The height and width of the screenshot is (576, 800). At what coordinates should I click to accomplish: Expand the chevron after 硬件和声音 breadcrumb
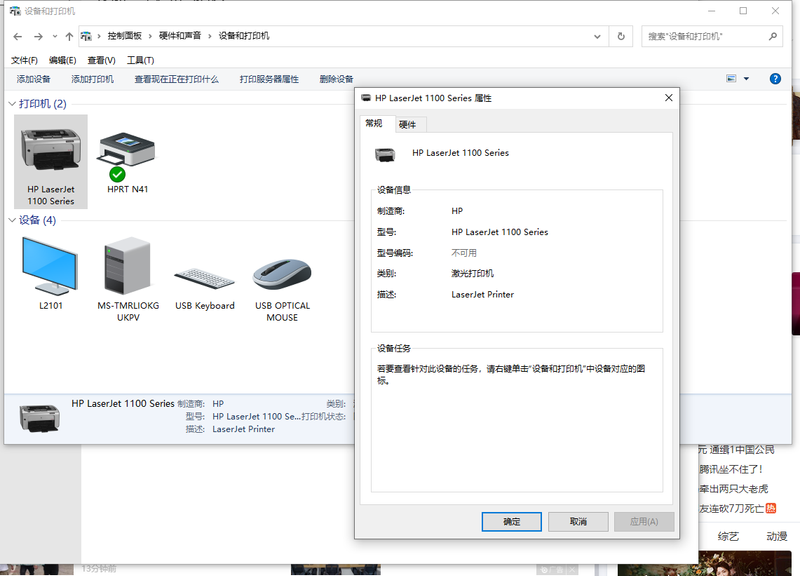210,36
